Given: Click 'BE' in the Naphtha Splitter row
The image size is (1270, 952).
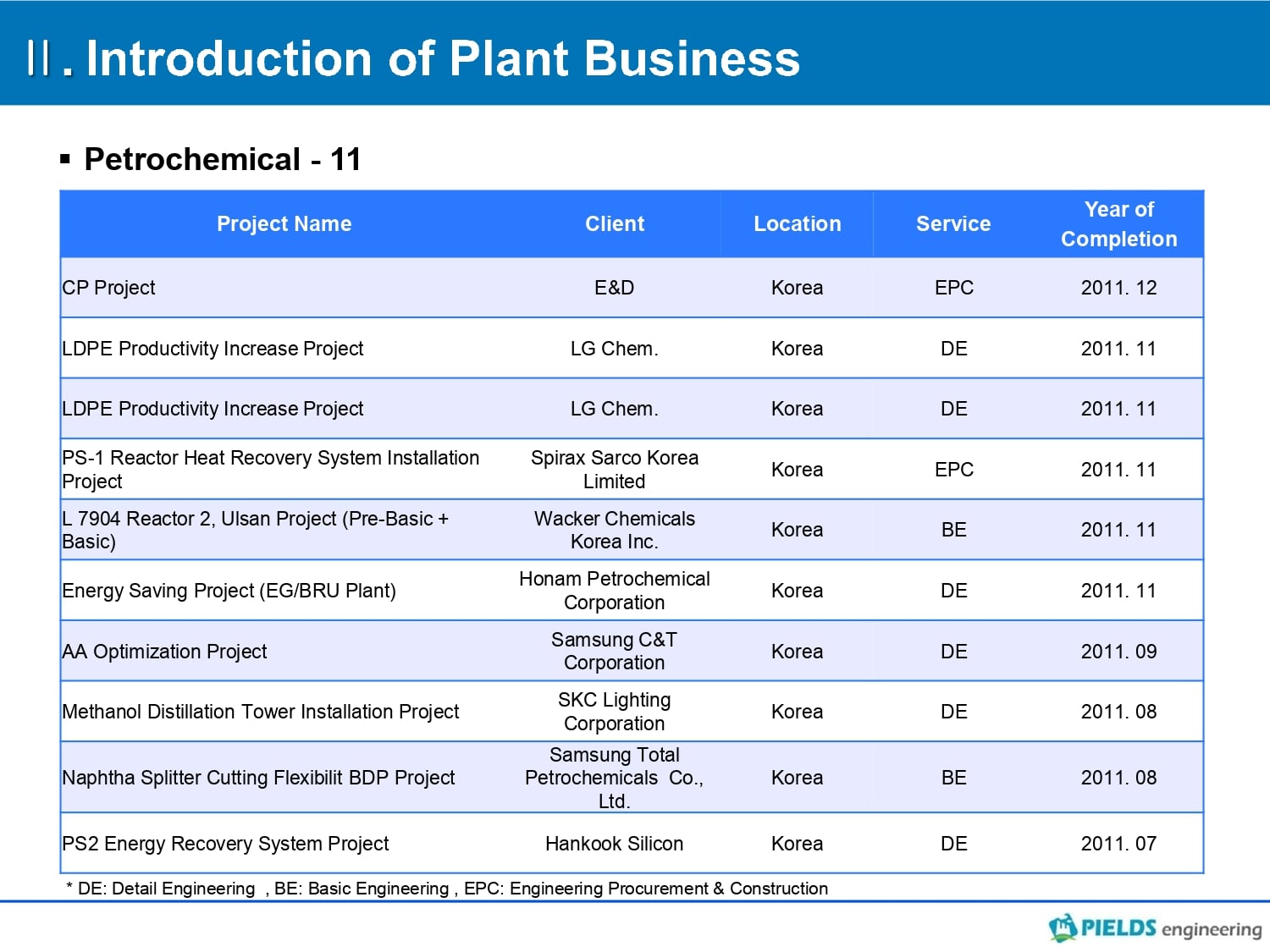Looking at the screenshot, I should 954,778.
